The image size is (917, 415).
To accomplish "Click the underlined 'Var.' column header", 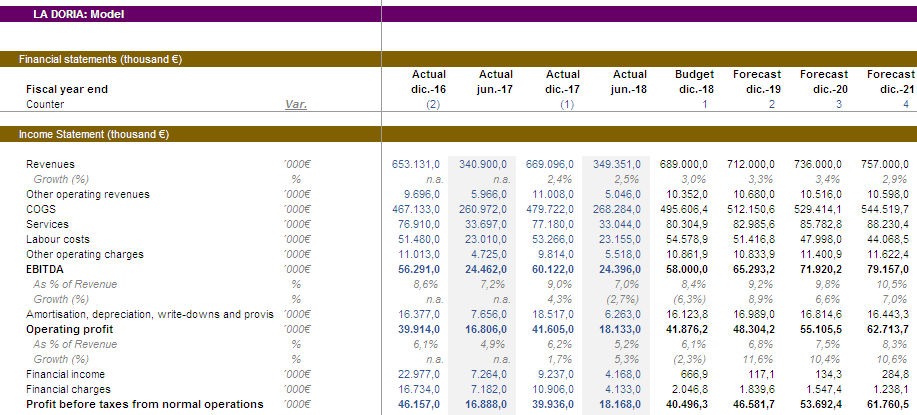I will (x=296, y=104).
